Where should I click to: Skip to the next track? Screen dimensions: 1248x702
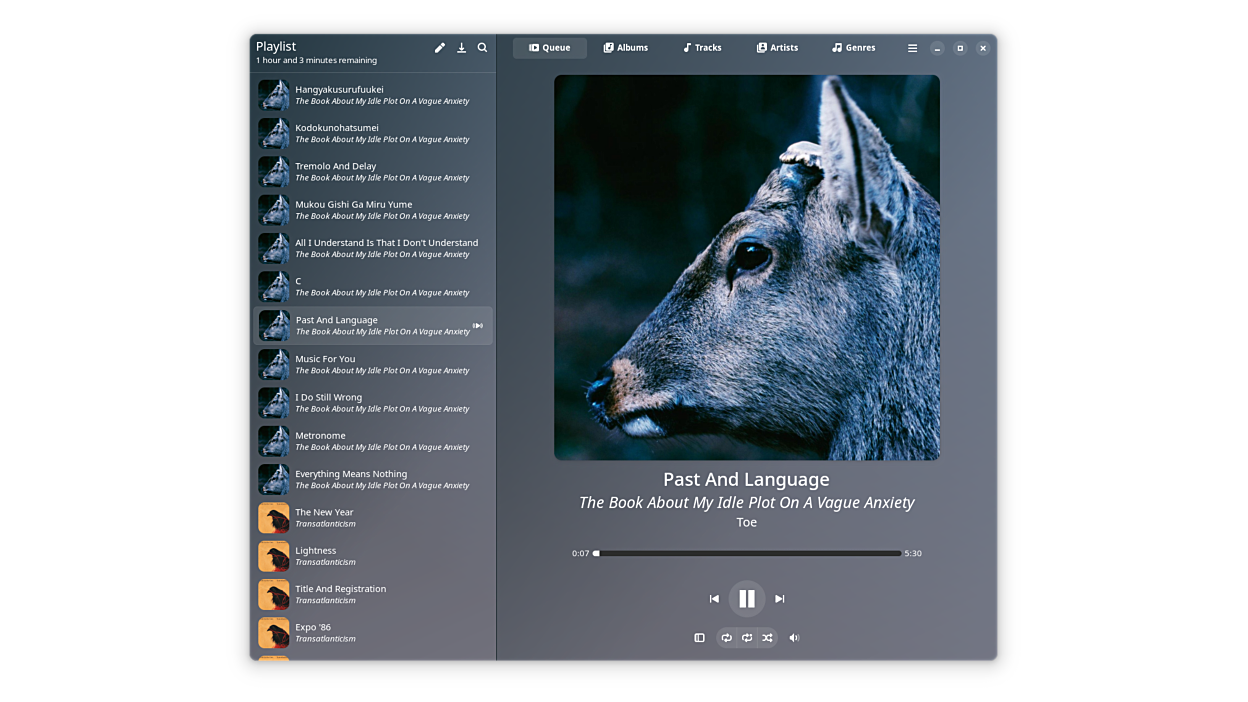tap(780, 599)
